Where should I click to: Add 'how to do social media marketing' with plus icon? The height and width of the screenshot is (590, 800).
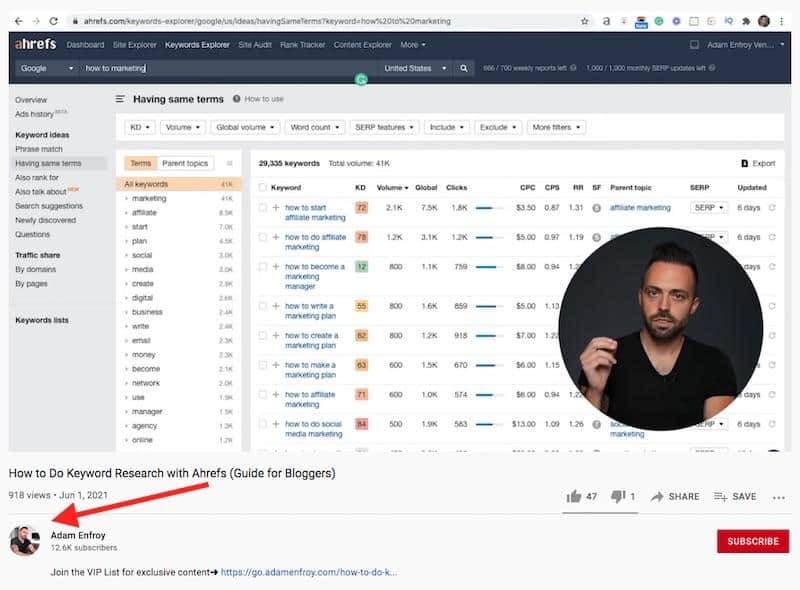click(x=276, y=424)
